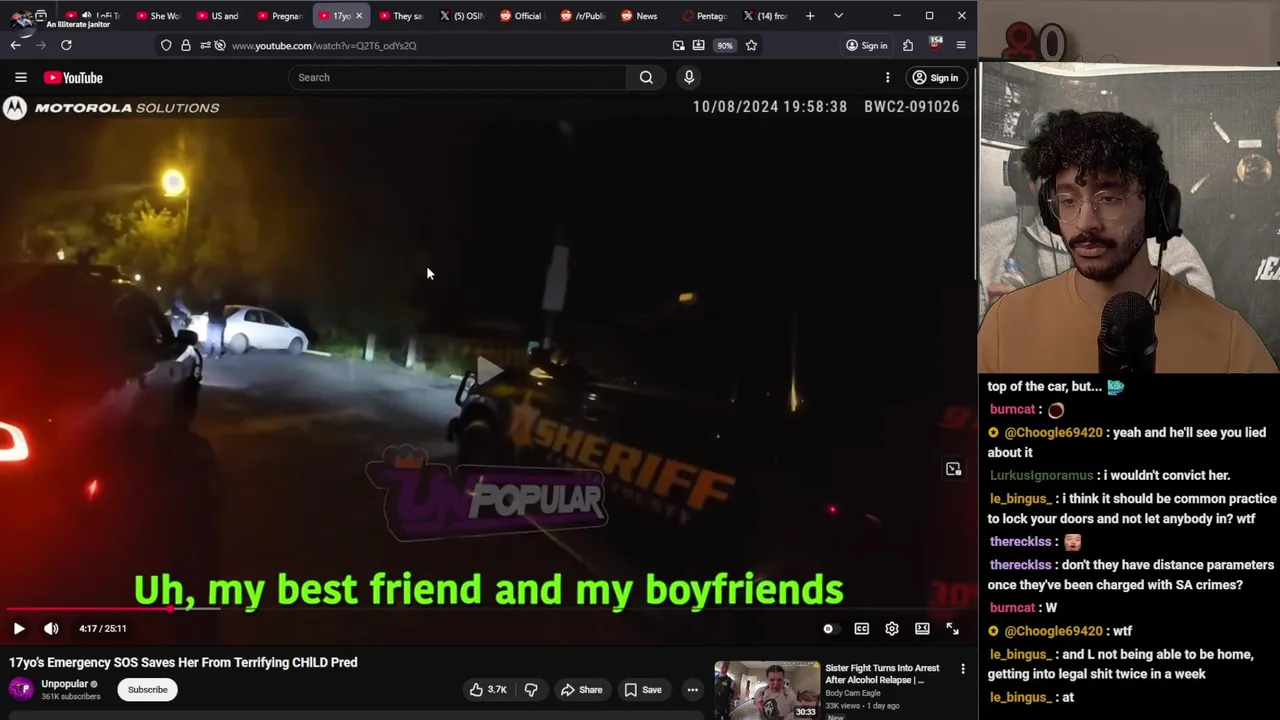Image resolution: width=1280 pixels, height=720 pixels.
Task: Share the video
Action: [581, 689]
